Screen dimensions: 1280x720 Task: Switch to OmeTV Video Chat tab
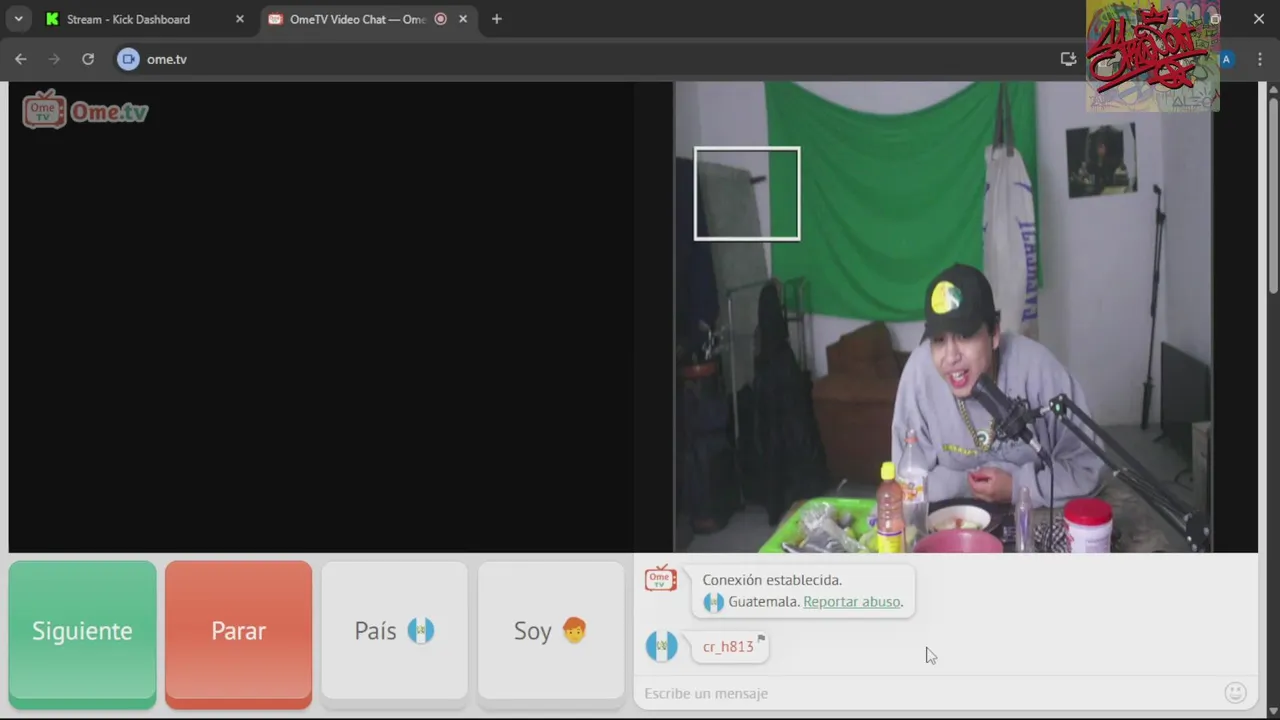pos(357,19)
